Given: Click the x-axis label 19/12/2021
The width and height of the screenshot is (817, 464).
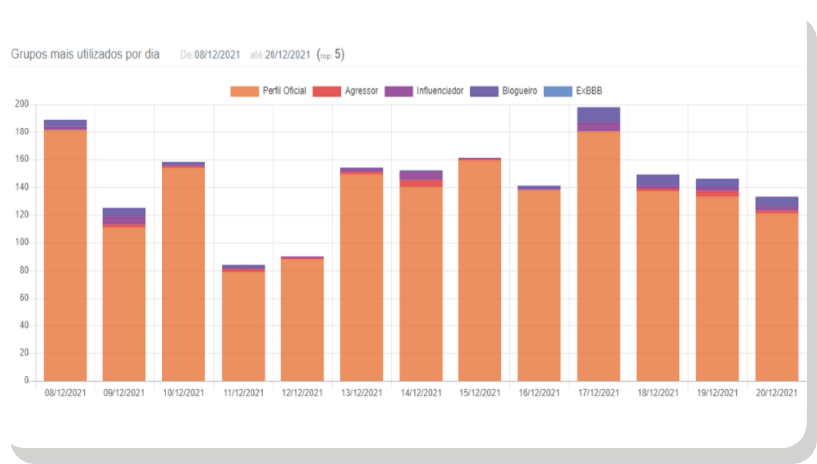Looking at the screenshot, I should click(x=717, y=393).
